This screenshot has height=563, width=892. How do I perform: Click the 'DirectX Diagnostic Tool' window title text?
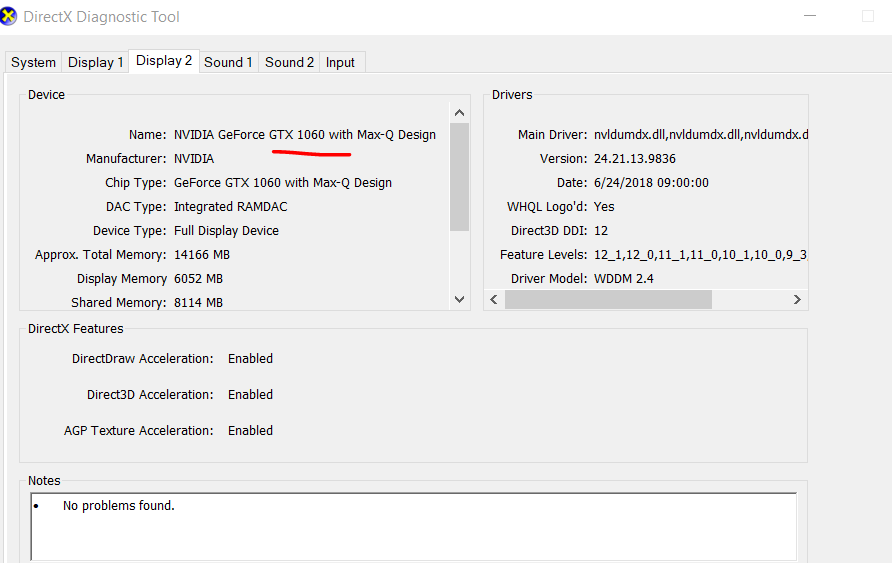(x=101, y=16)
